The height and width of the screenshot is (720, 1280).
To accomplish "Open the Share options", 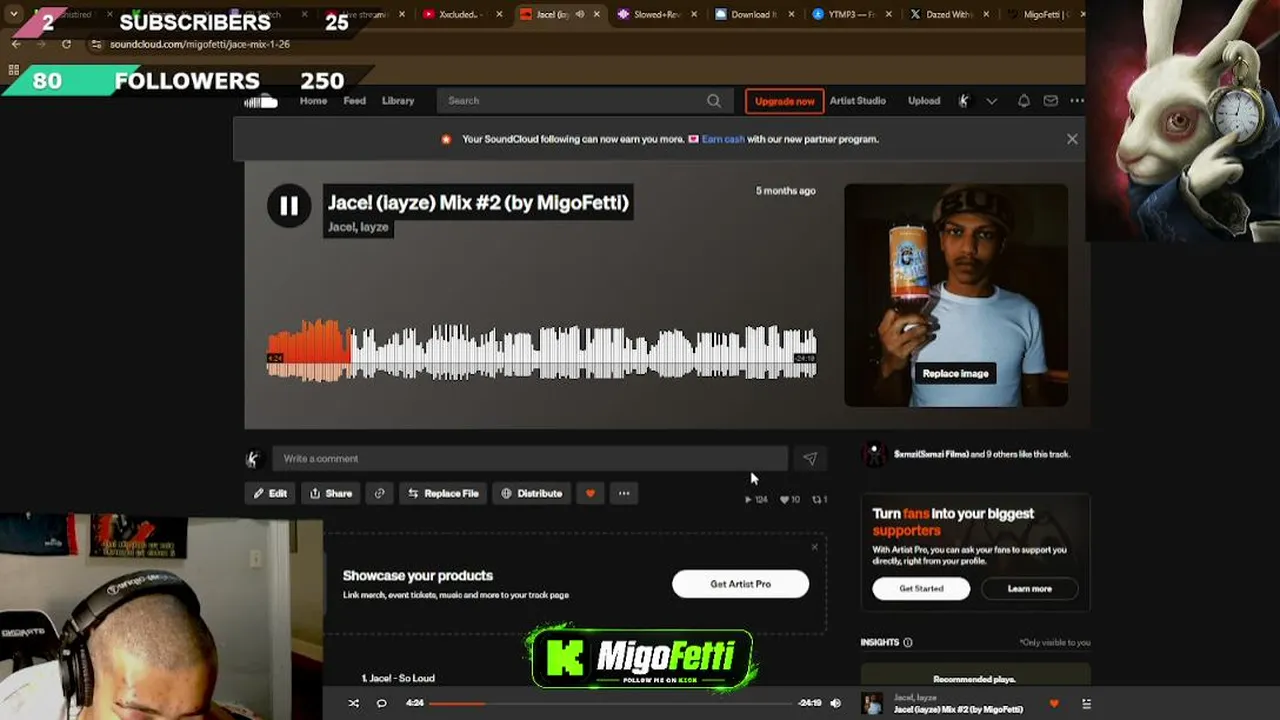I will point(331,493).
